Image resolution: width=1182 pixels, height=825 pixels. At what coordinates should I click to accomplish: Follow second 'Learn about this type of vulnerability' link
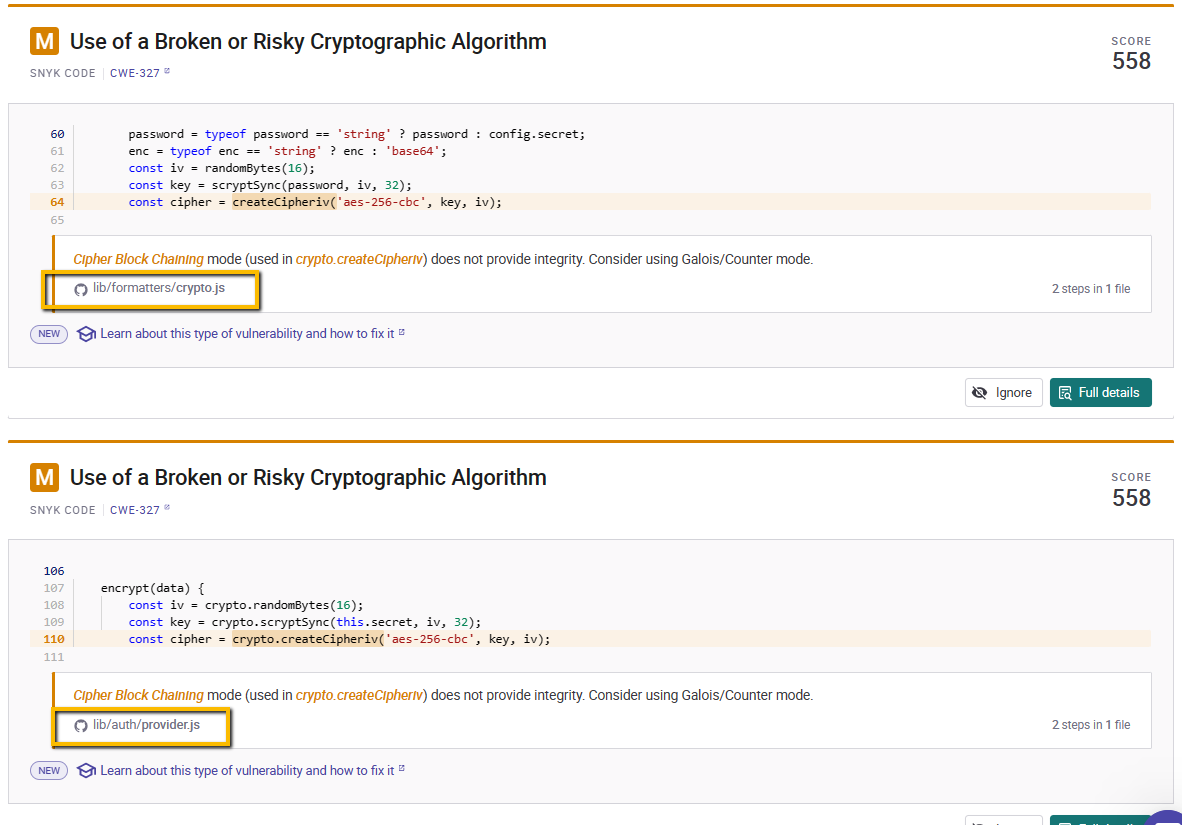click(x=247, y=771)
